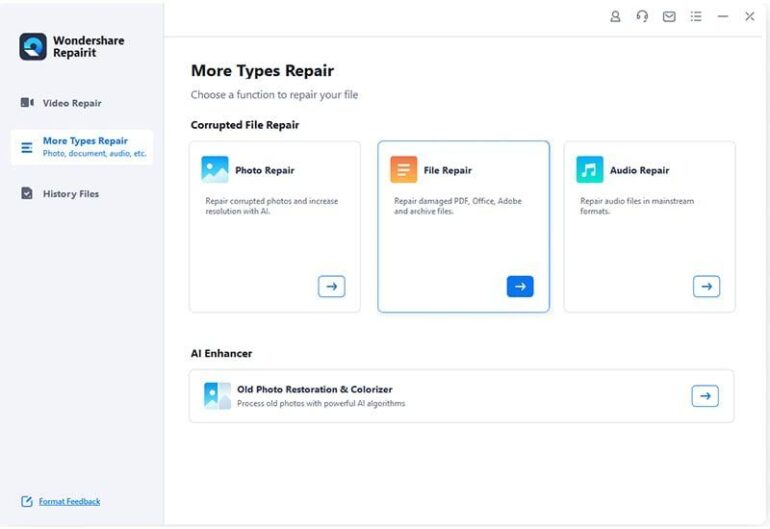
Task: Click 'Repair damaged PDF, Office, Adobe' description
Action: pos(458,206)
